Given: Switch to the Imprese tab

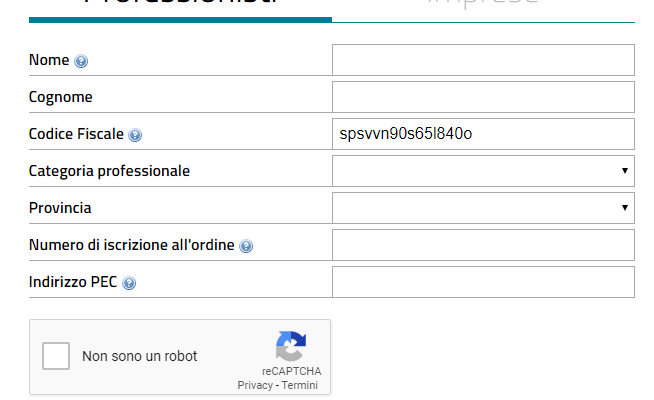Looking at the screenshot, I should coord(483,4).
